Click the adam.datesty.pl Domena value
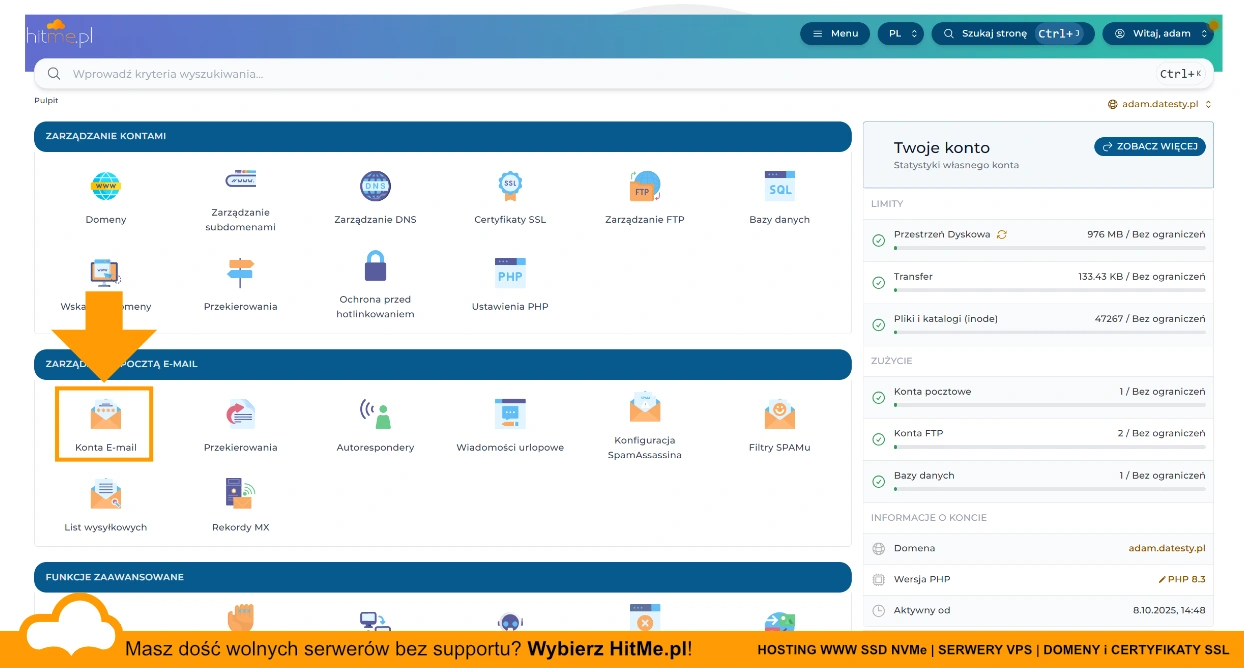This screenshot has height=668, width=1244. point(1167,548)
